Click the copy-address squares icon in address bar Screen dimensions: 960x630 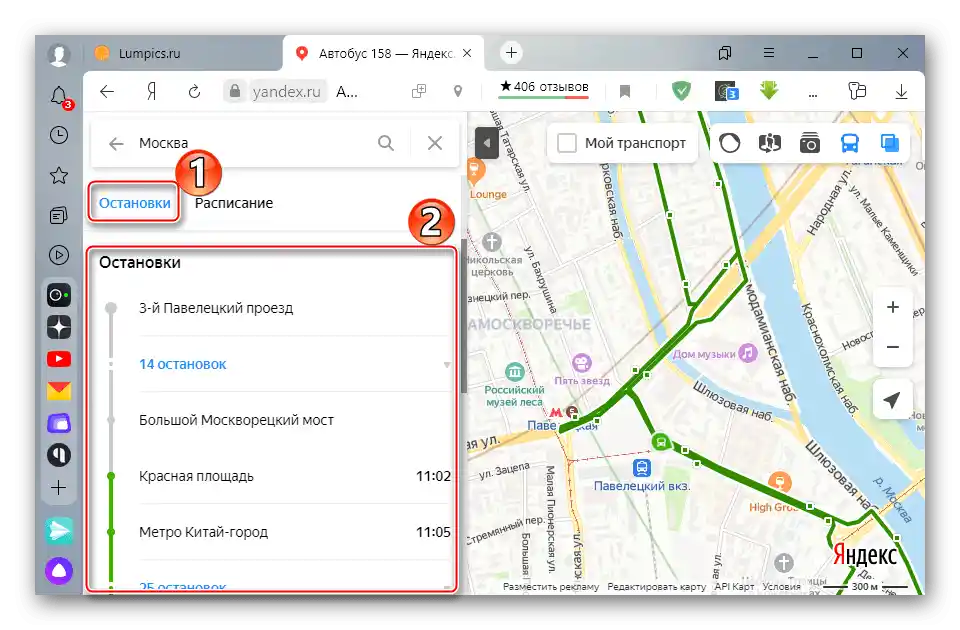click(419, 92)
